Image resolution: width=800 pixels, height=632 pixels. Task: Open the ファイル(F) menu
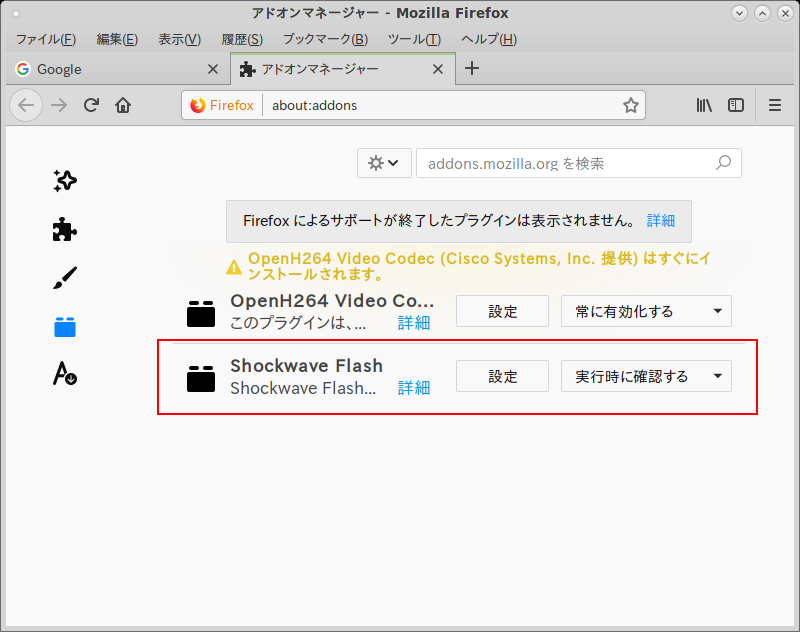[46, 39]
